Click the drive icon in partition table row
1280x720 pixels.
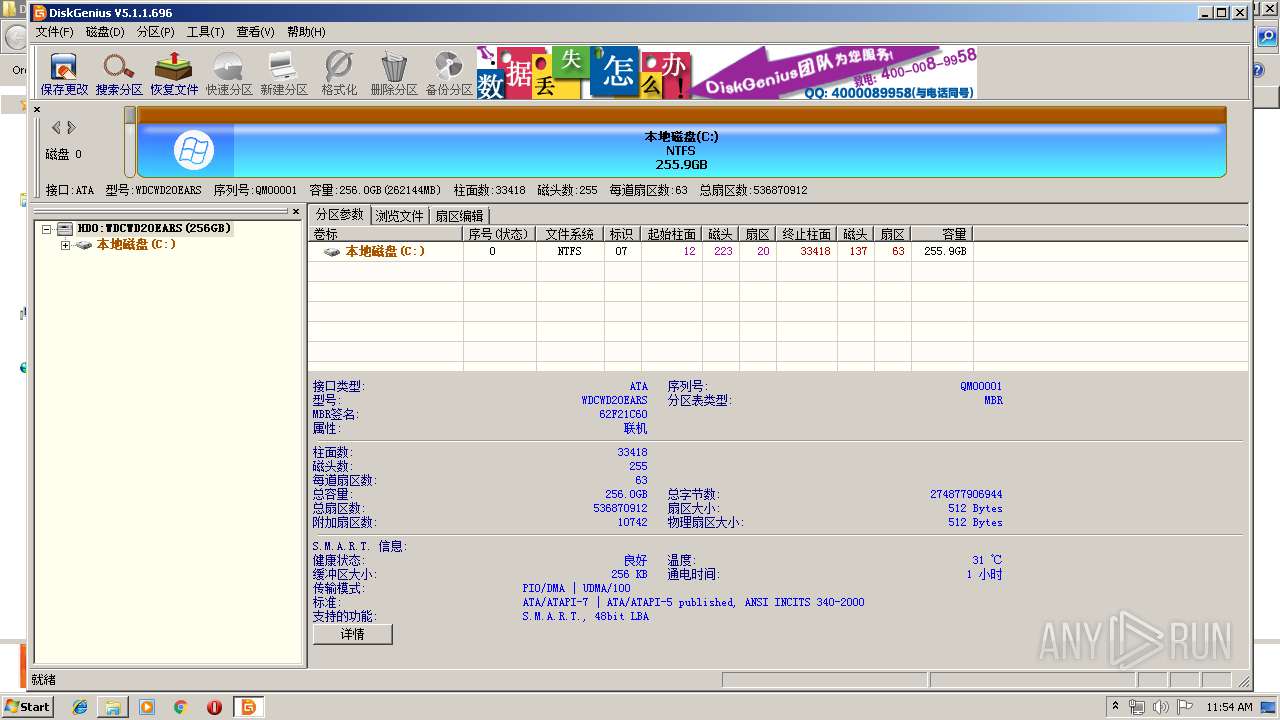point(332,252)
